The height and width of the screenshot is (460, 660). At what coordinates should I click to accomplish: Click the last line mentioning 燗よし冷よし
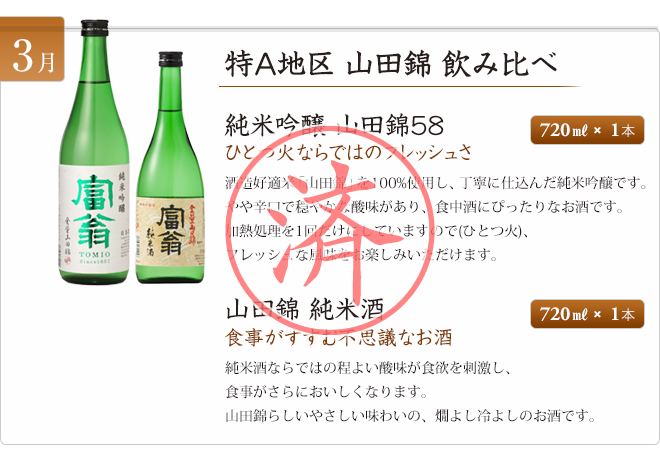[410, 416]
